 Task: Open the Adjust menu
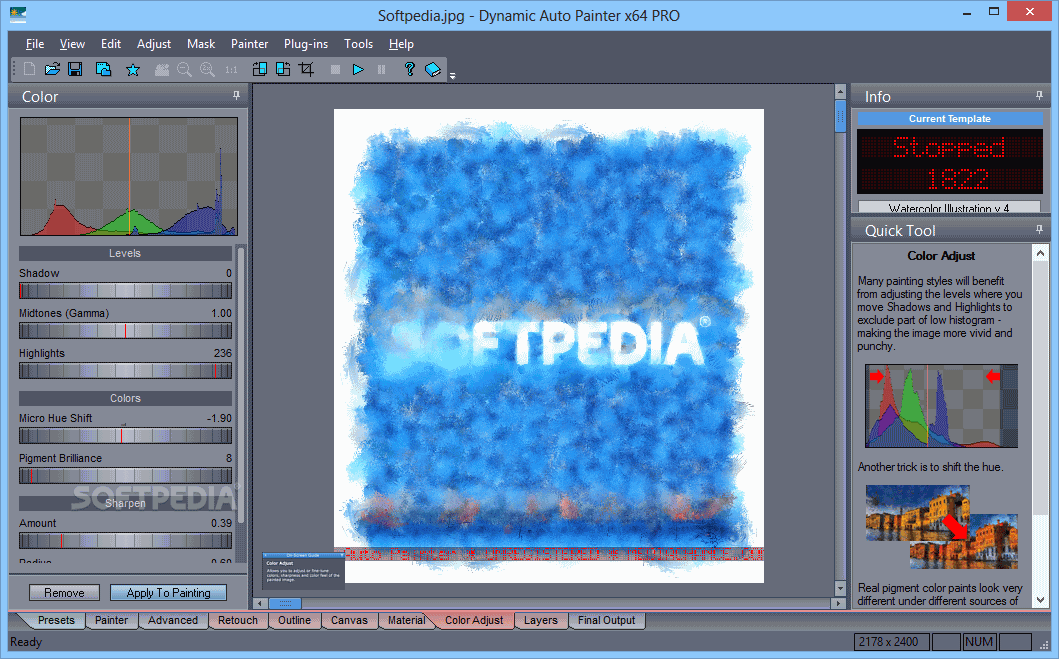click(x=154, y=44)
